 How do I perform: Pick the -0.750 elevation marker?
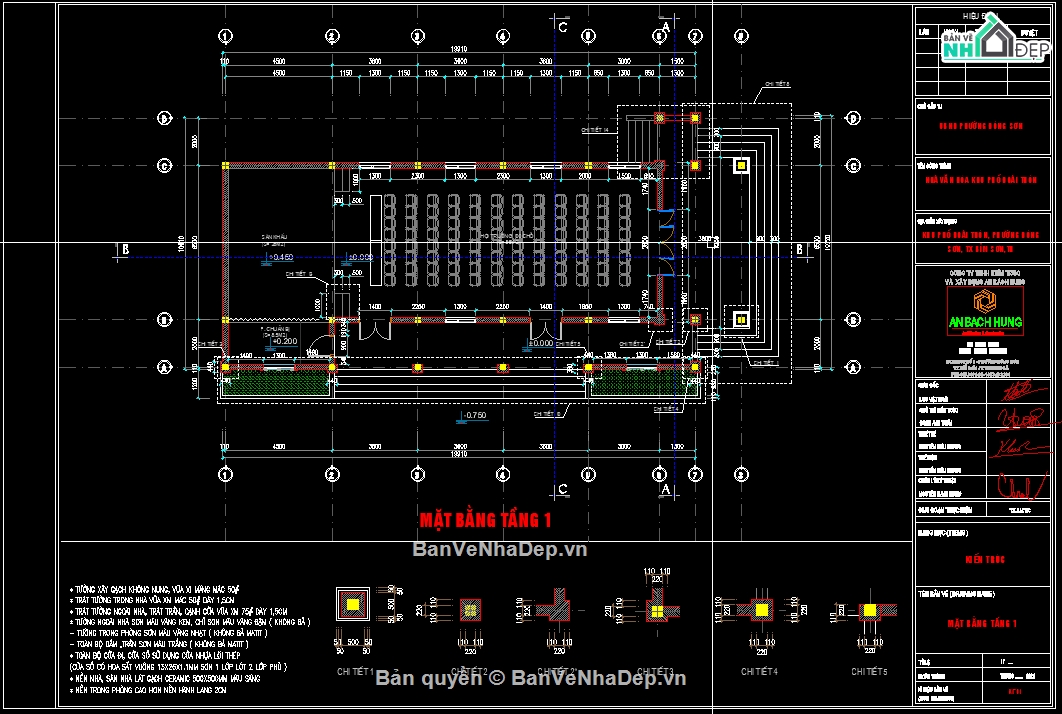[473, 414]
